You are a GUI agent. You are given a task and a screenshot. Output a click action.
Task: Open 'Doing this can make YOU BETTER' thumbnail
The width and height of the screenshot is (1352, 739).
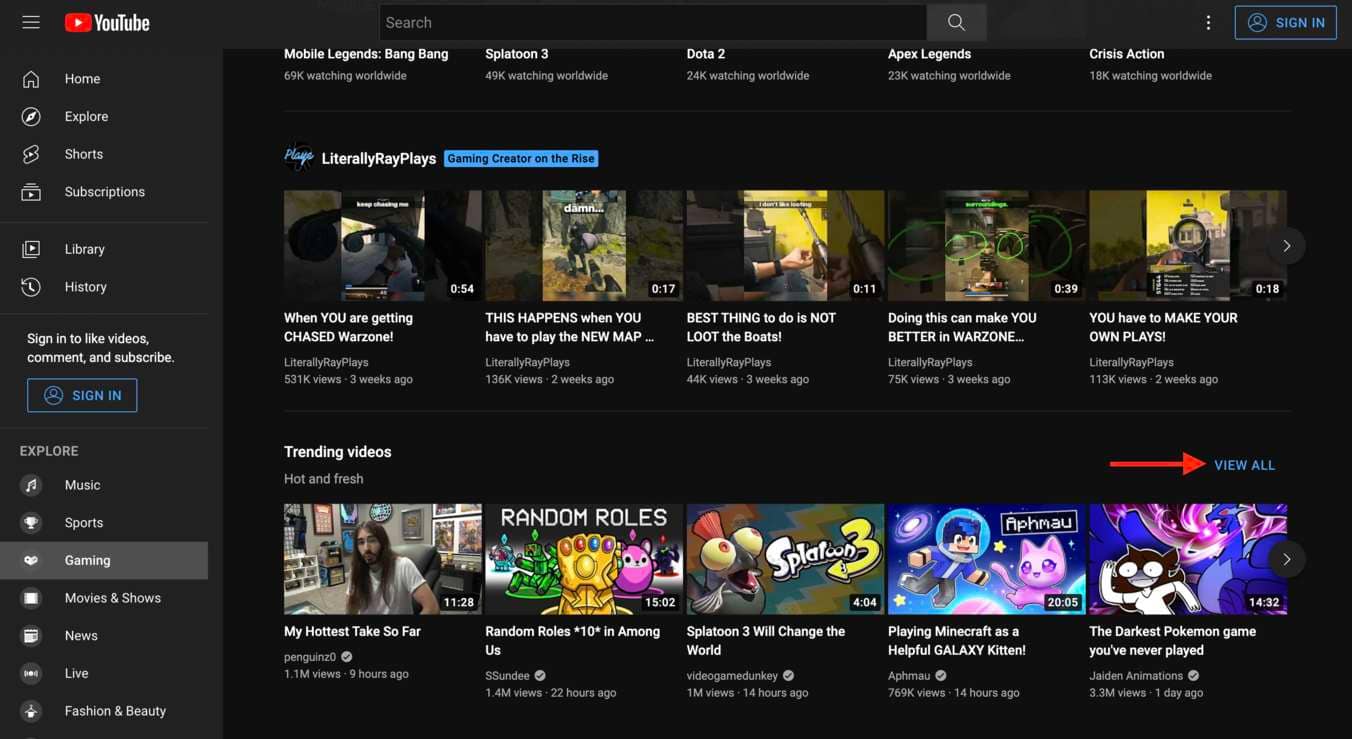pyautogui.click(x=987, y=246)
